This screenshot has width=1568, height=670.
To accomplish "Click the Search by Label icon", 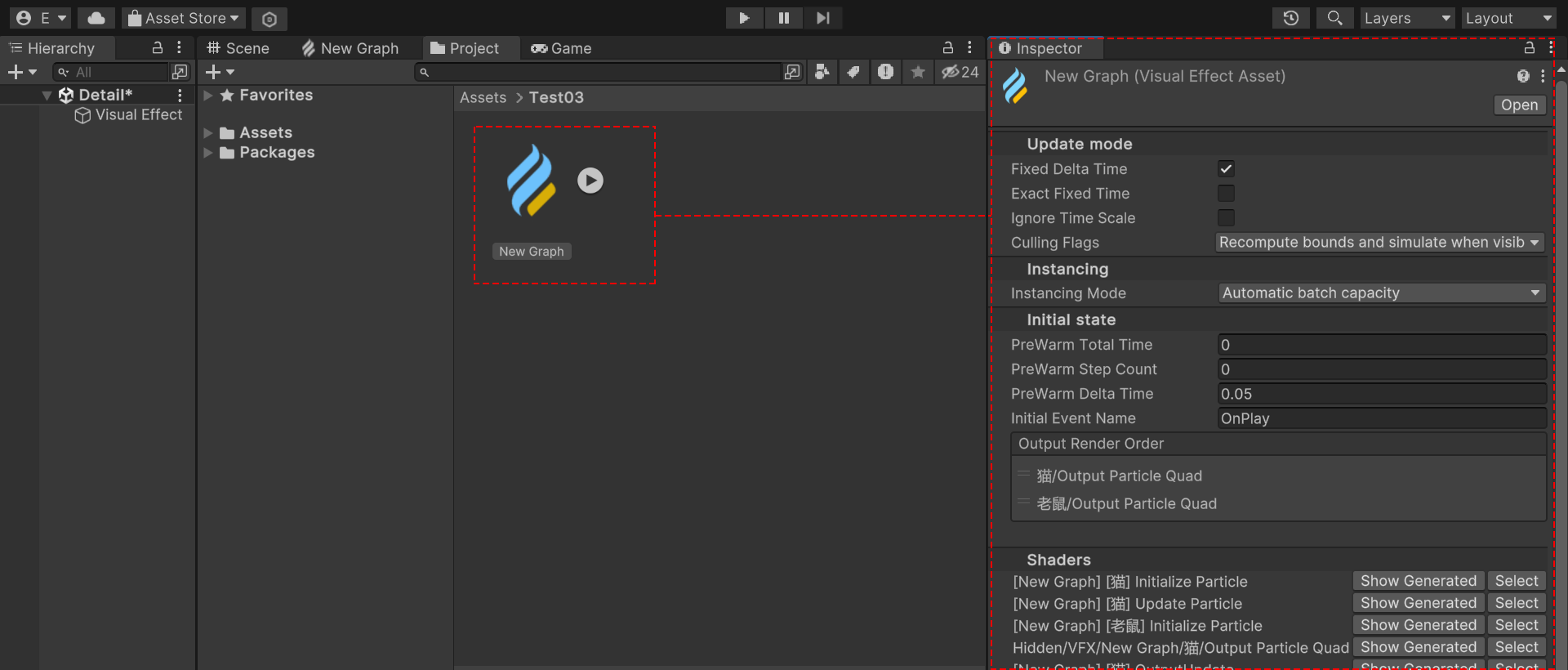I will coord(853,72).
